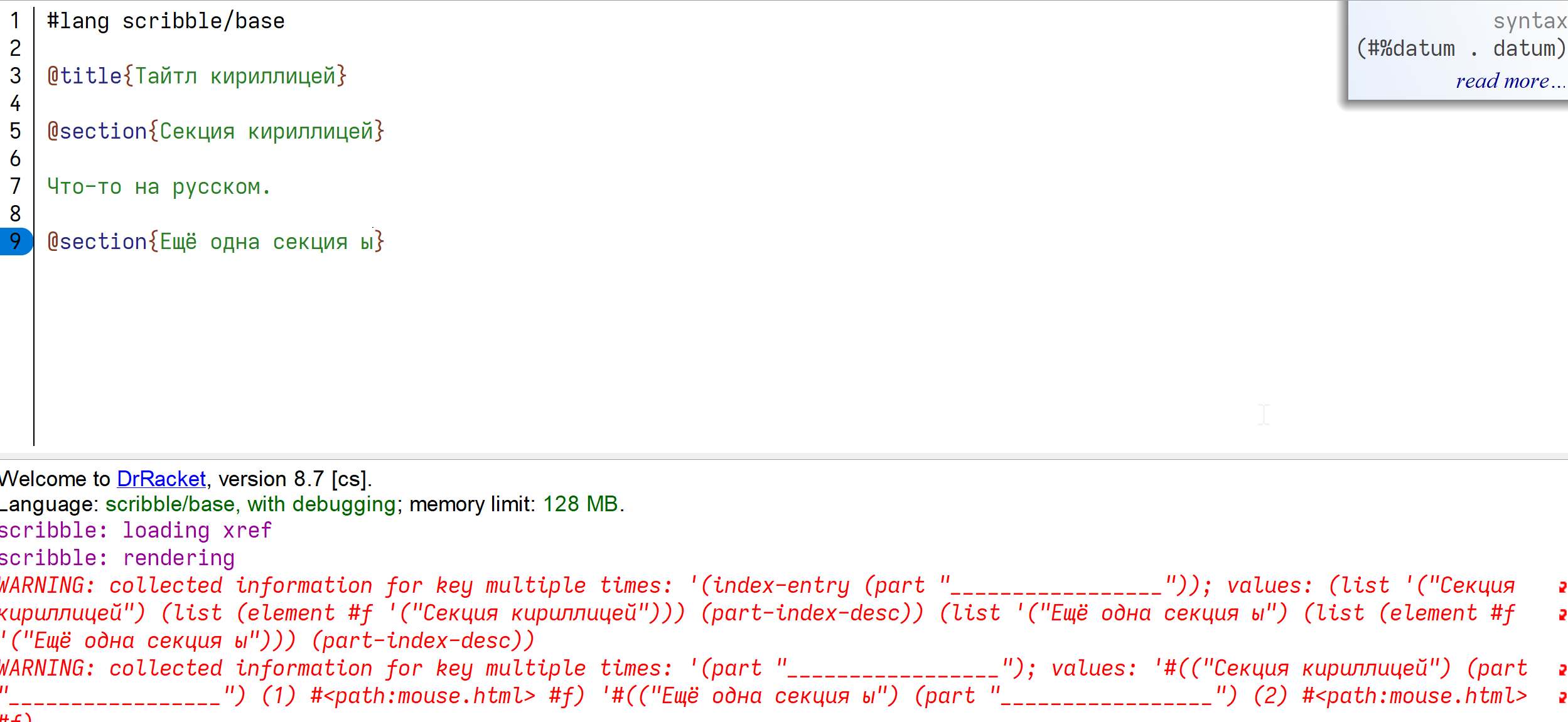The image size is (1568, 722).
Task: Click line number 7 in gutter
Action: (x=16, y=186)
